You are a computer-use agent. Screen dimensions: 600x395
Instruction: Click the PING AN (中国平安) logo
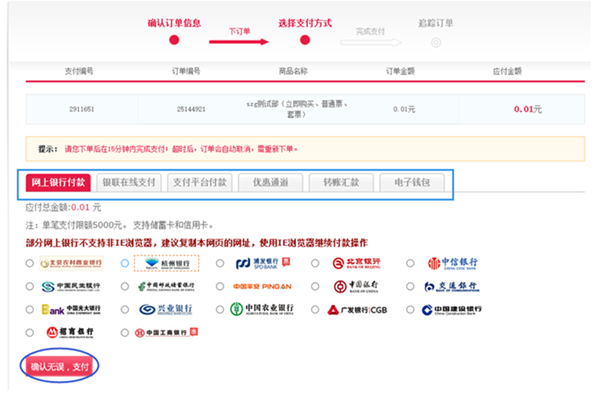(x=262, y=286)
